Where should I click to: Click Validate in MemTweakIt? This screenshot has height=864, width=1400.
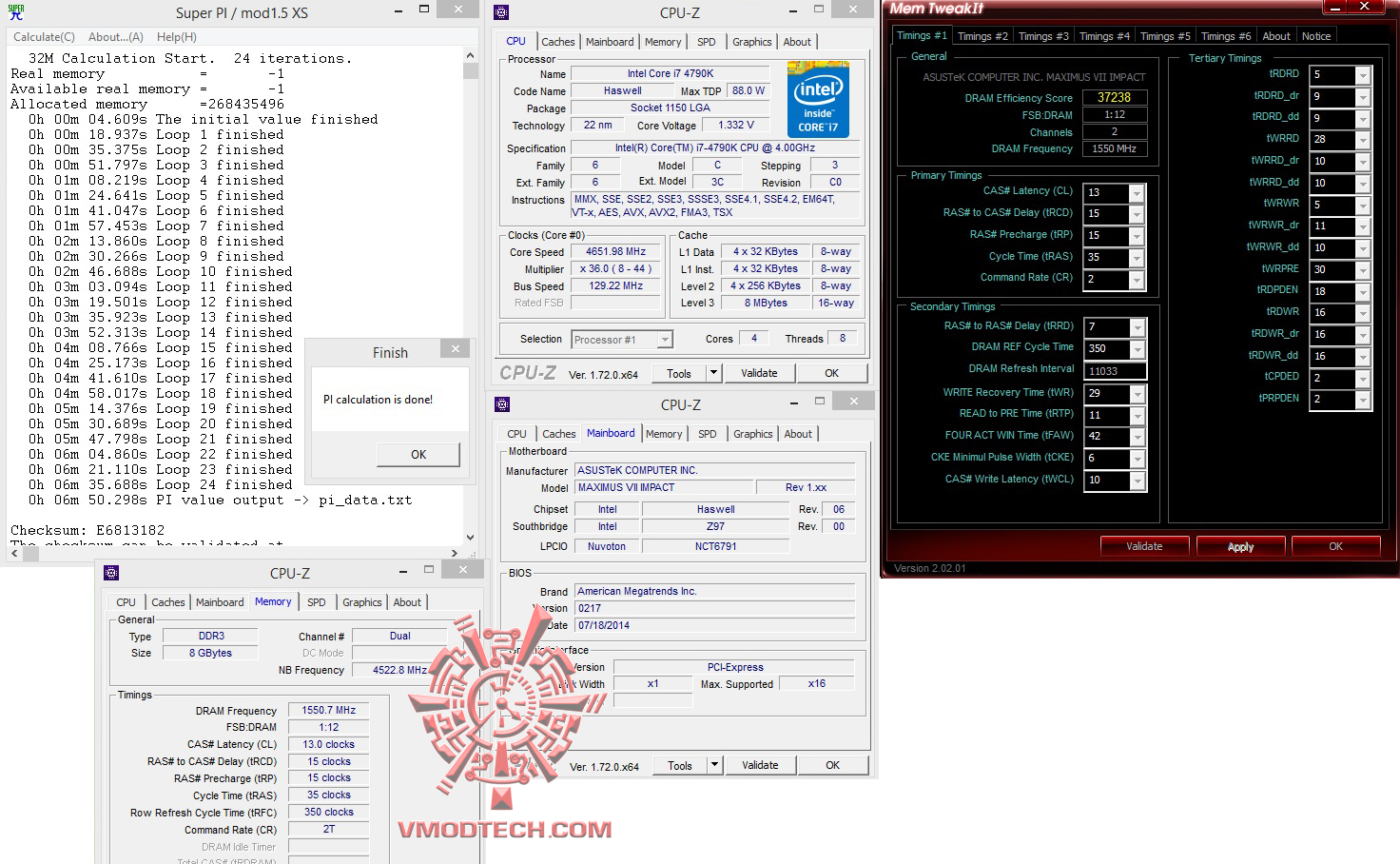click(1144, 546)
